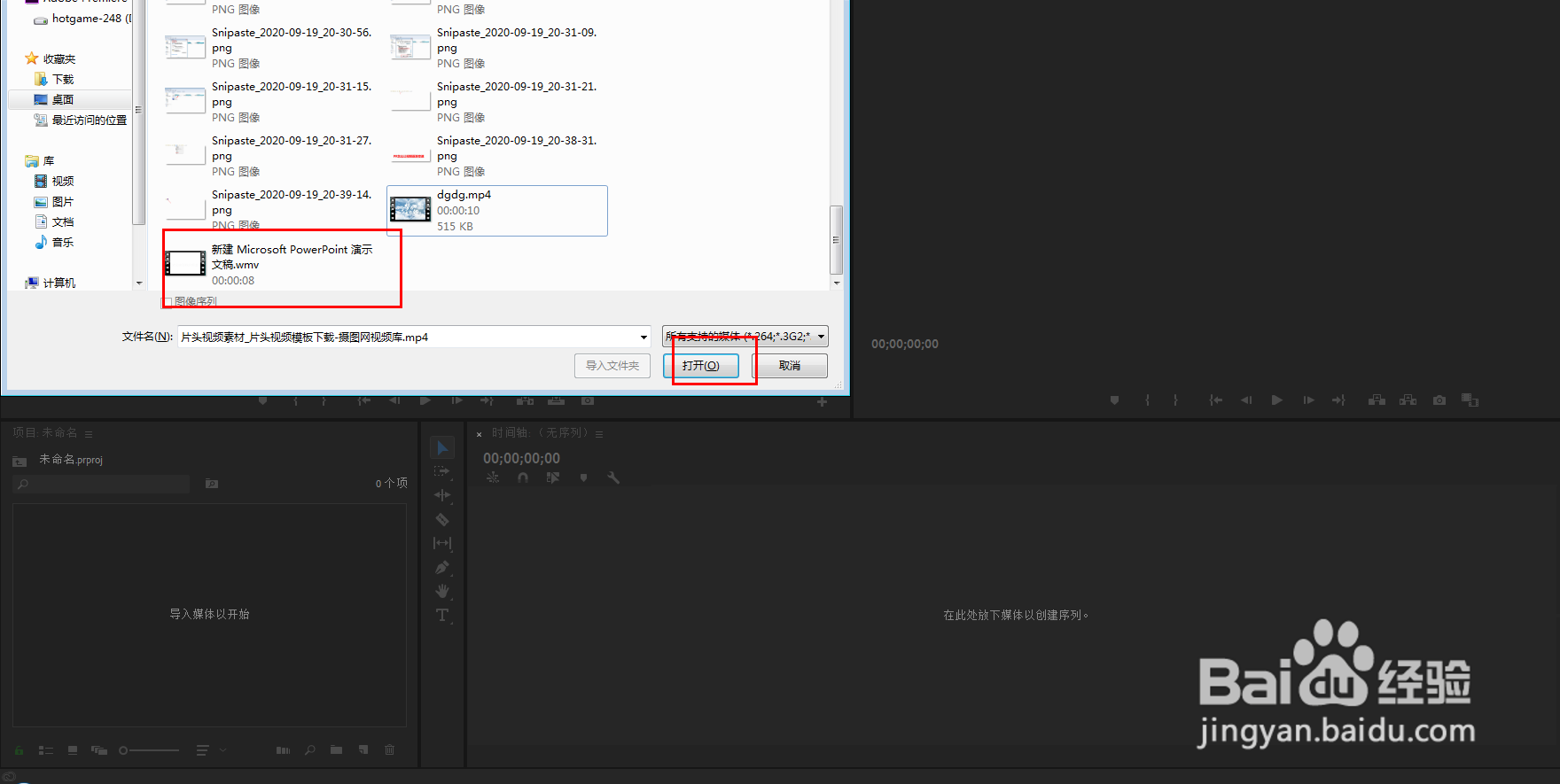Screen dimensions: 1560x784
Task: Open the Timeline panel hamburger menu
Action: [x=599, y=434]
